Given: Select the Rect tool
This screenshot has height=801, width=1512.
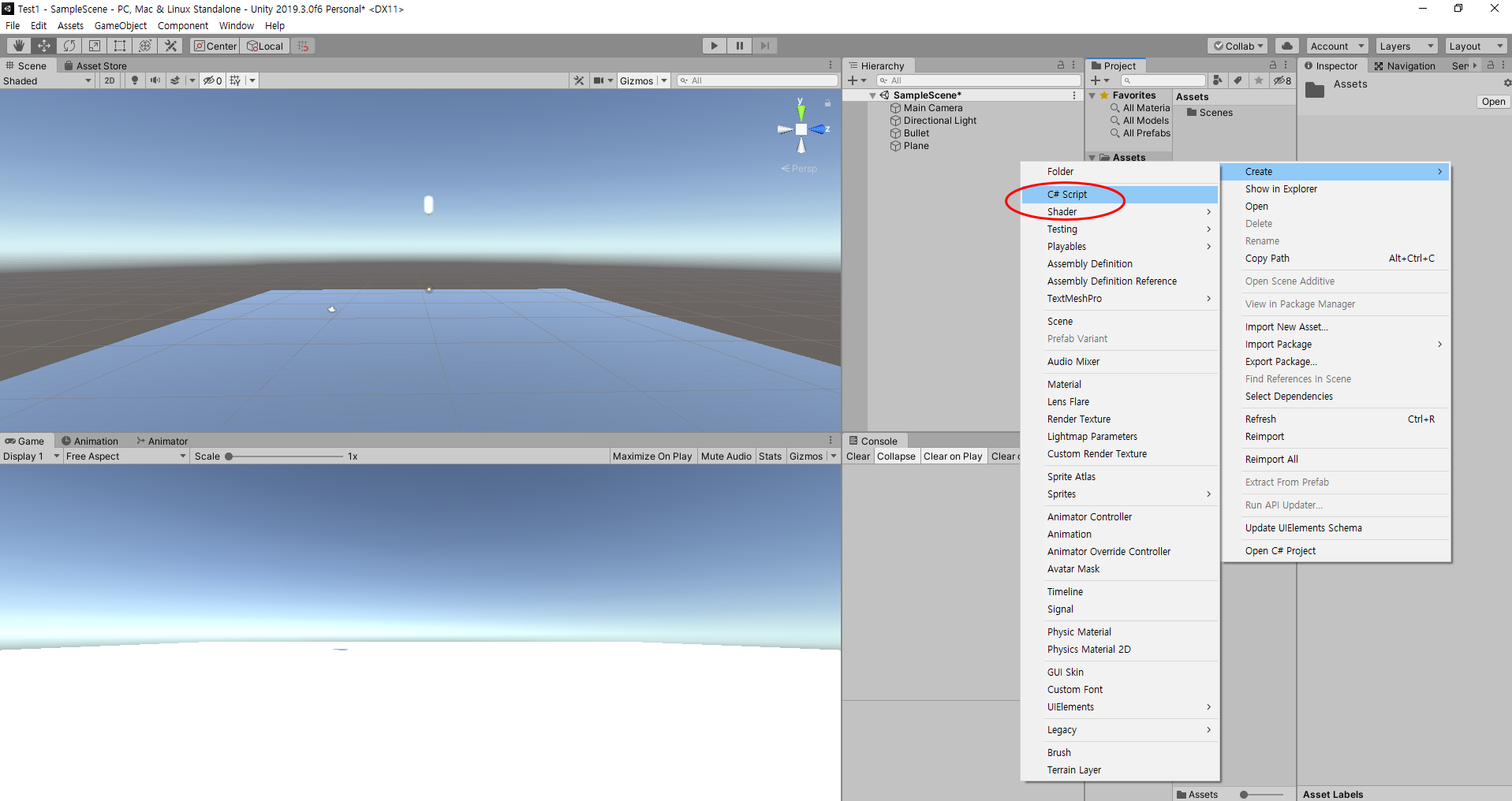Looking at the screenshot, I should [120, 46].
